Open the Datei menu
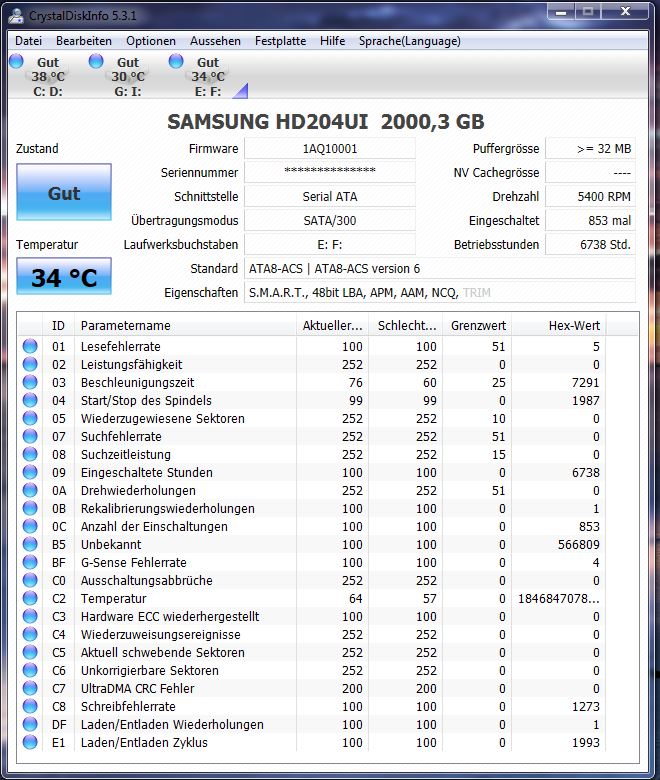This screenshot has height=780, width=660. click(28, 41)
